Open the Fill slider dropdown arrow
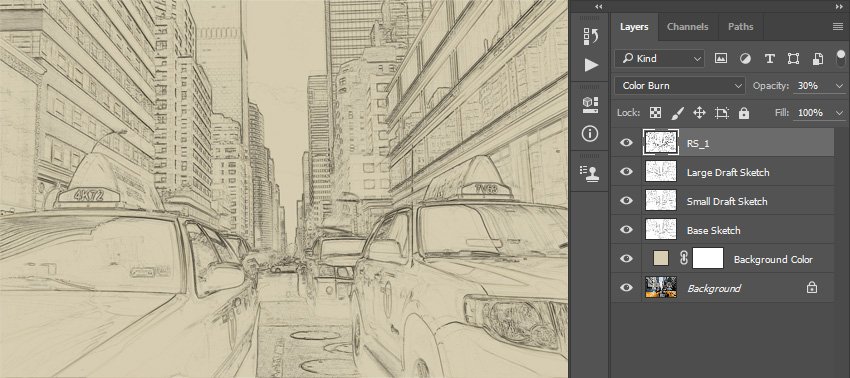This screenshot has height=378, width=850. pyautogui.click(x=840, y=113)
